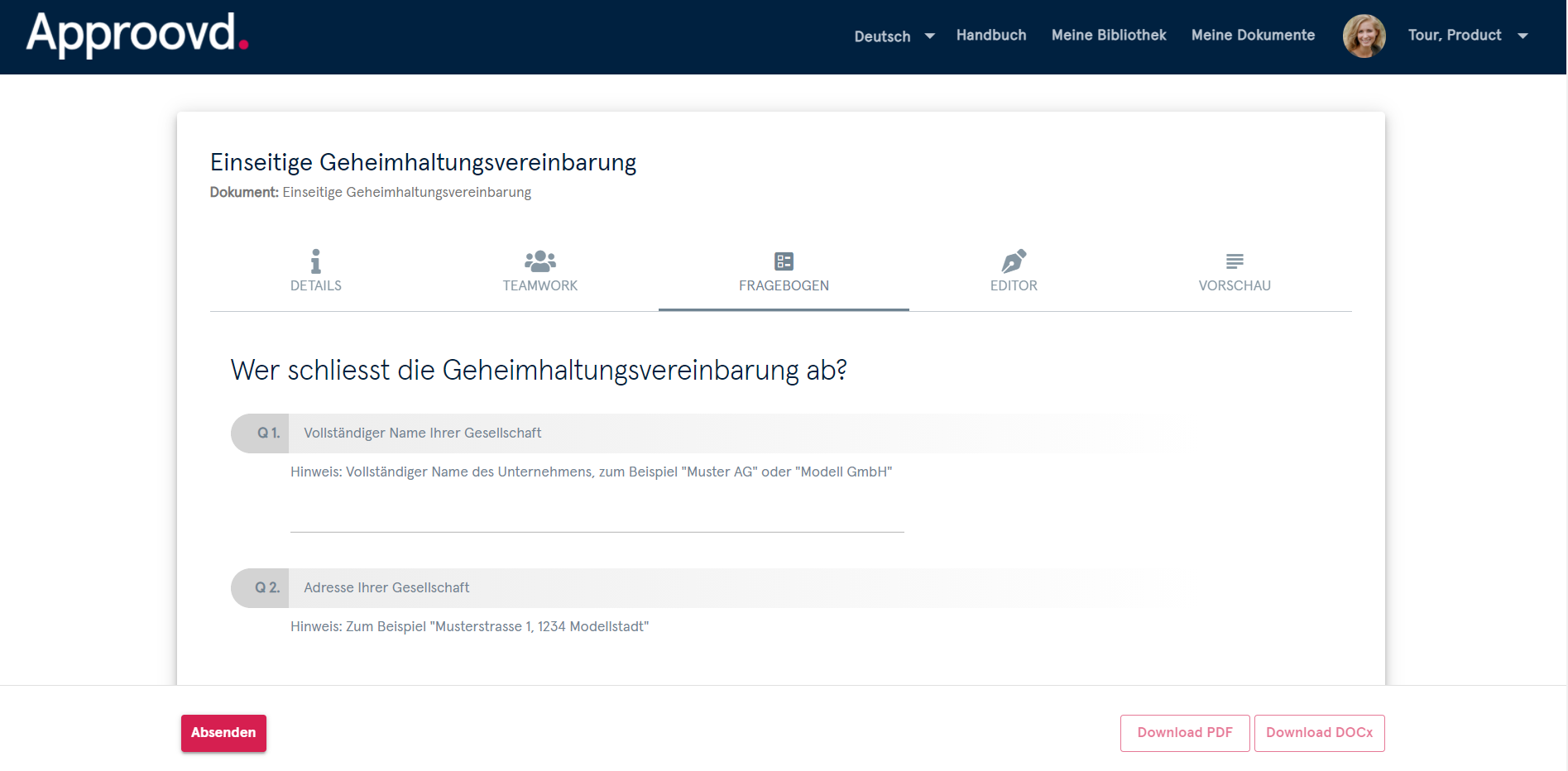The width and height of the screenshot is (1568, 771).
Task: Open the Deutsch language dropdown
Action: 881,36
